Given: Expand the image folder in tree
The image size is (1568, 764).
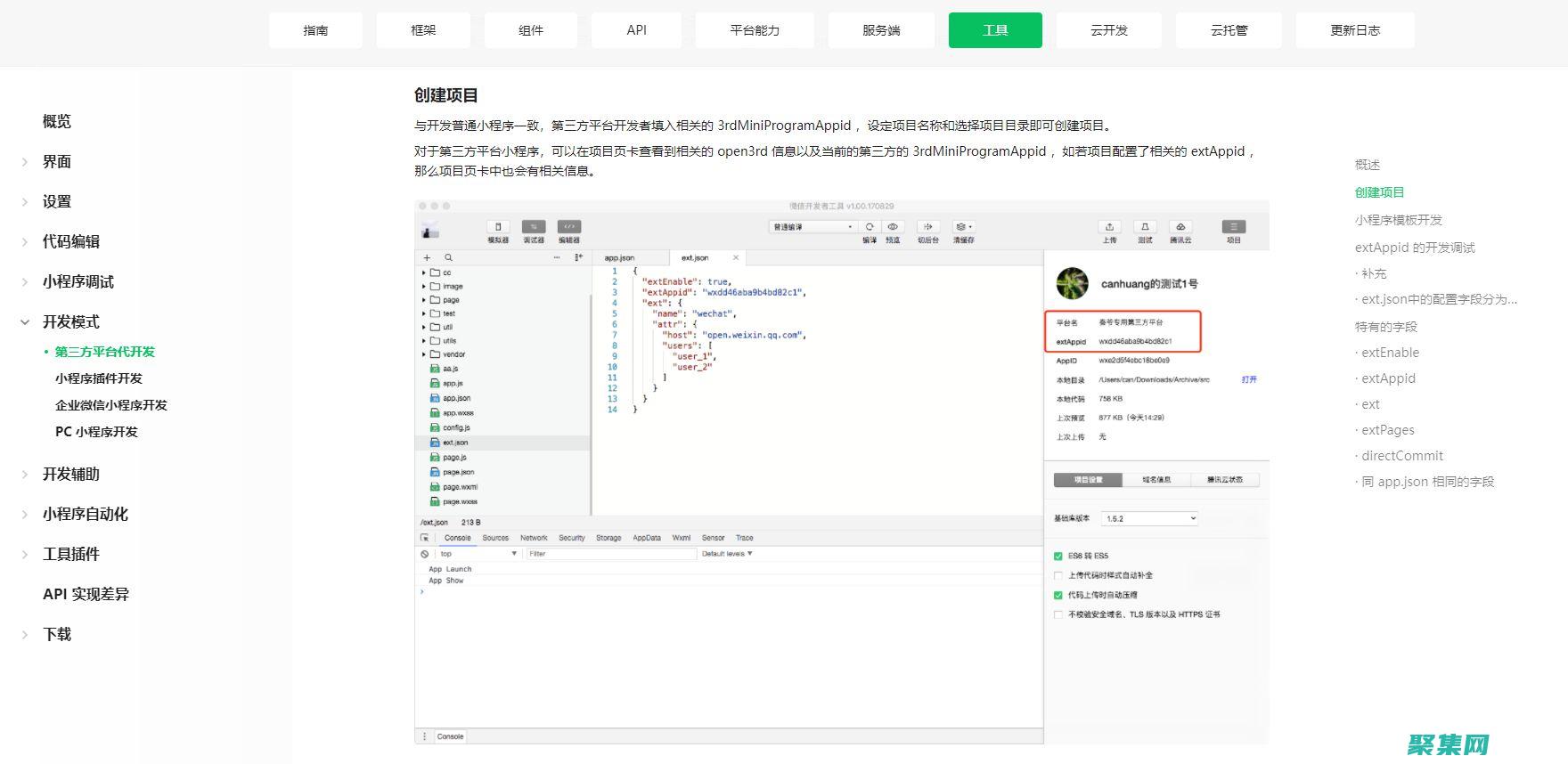Looking at the screenshot, I should pyautogui.click(x=424, y=287).
